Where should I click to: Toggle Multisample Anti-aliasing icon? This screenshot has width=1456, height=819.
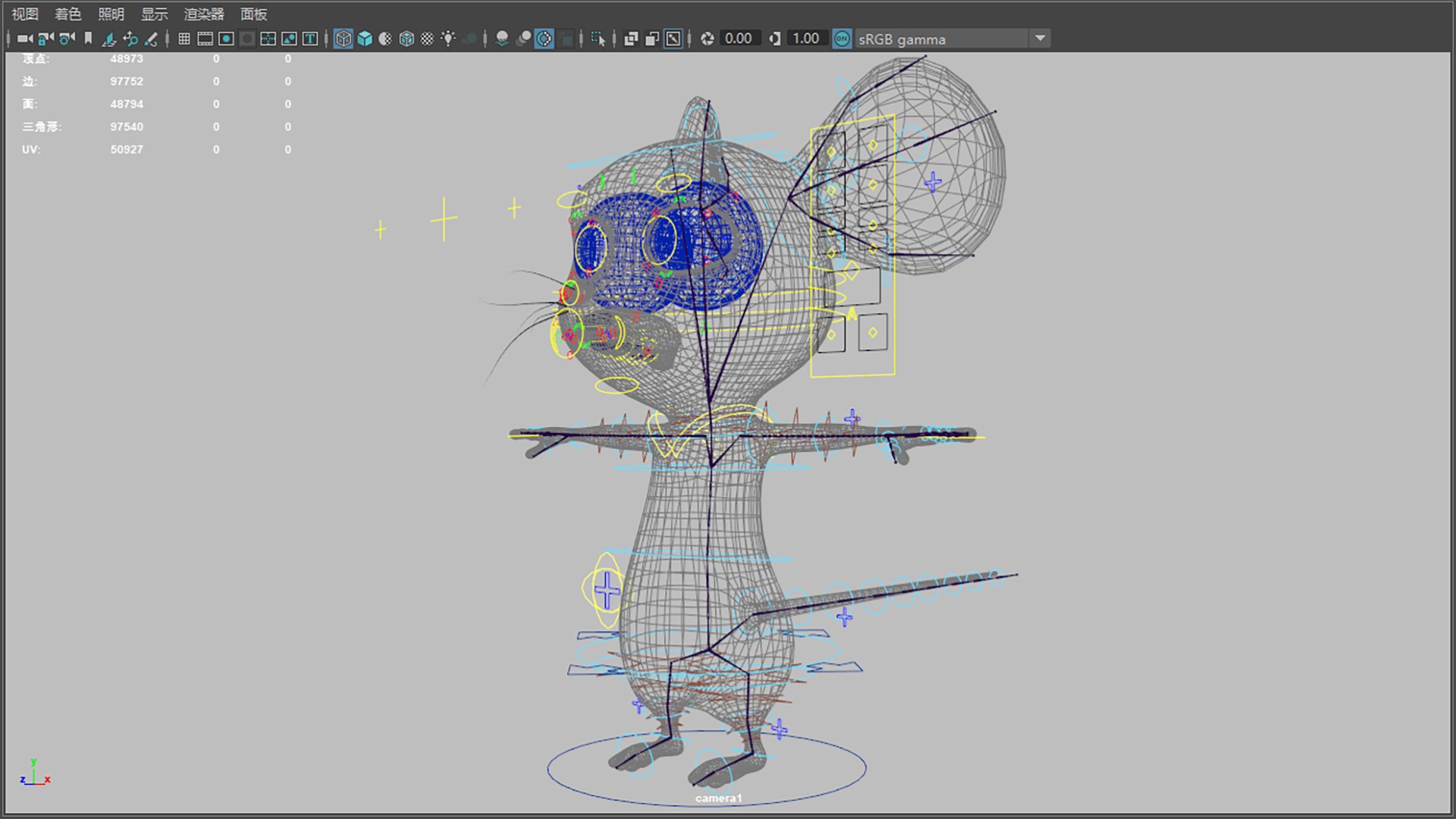point(544,39)
